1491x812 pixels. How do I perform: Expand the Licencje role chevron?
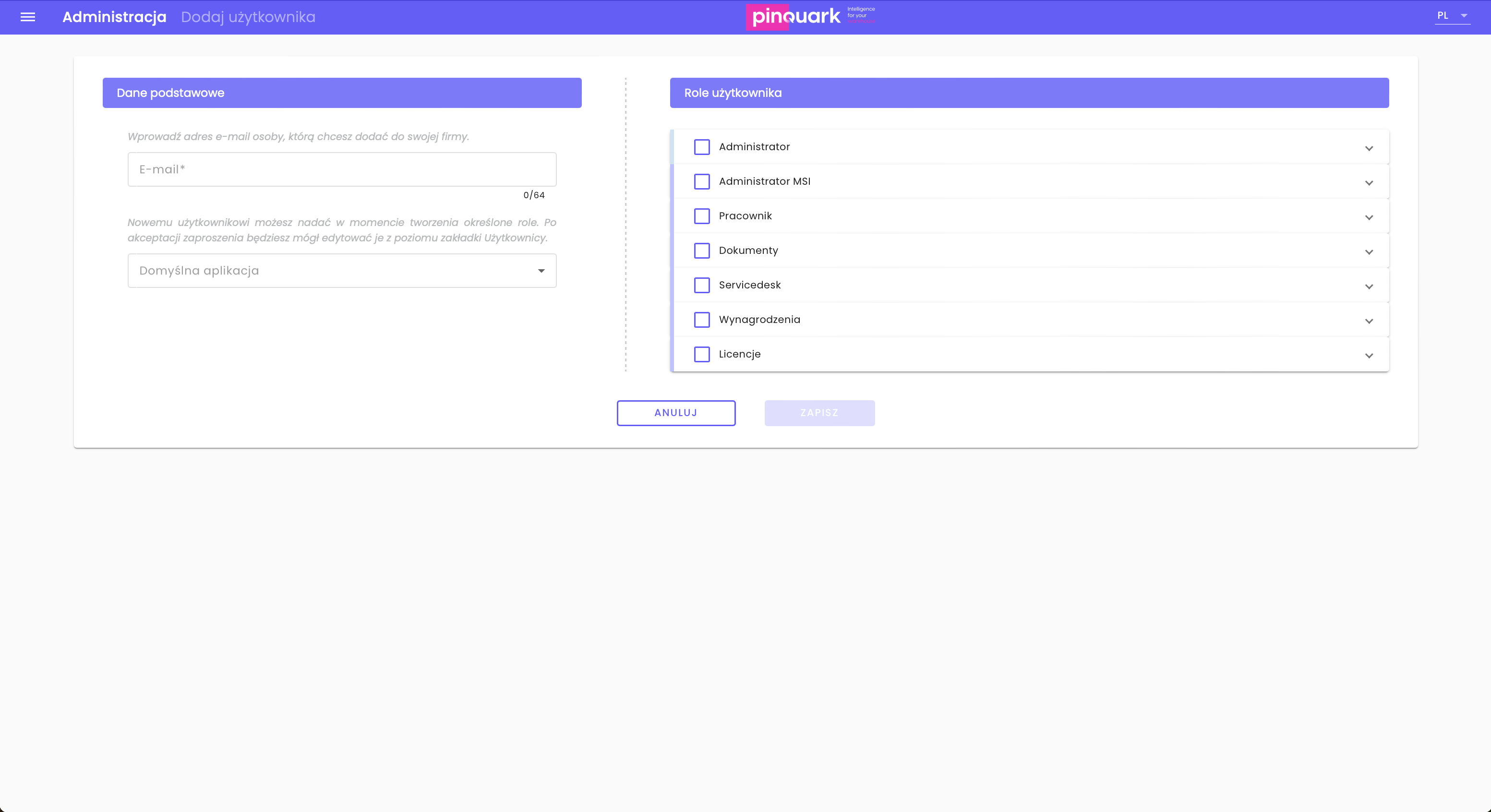pyautogui.click(x=1369, y=355)
